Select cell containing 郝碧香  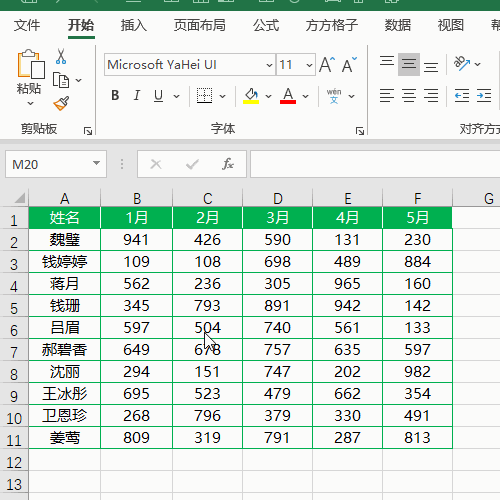(x=65, y=350)
